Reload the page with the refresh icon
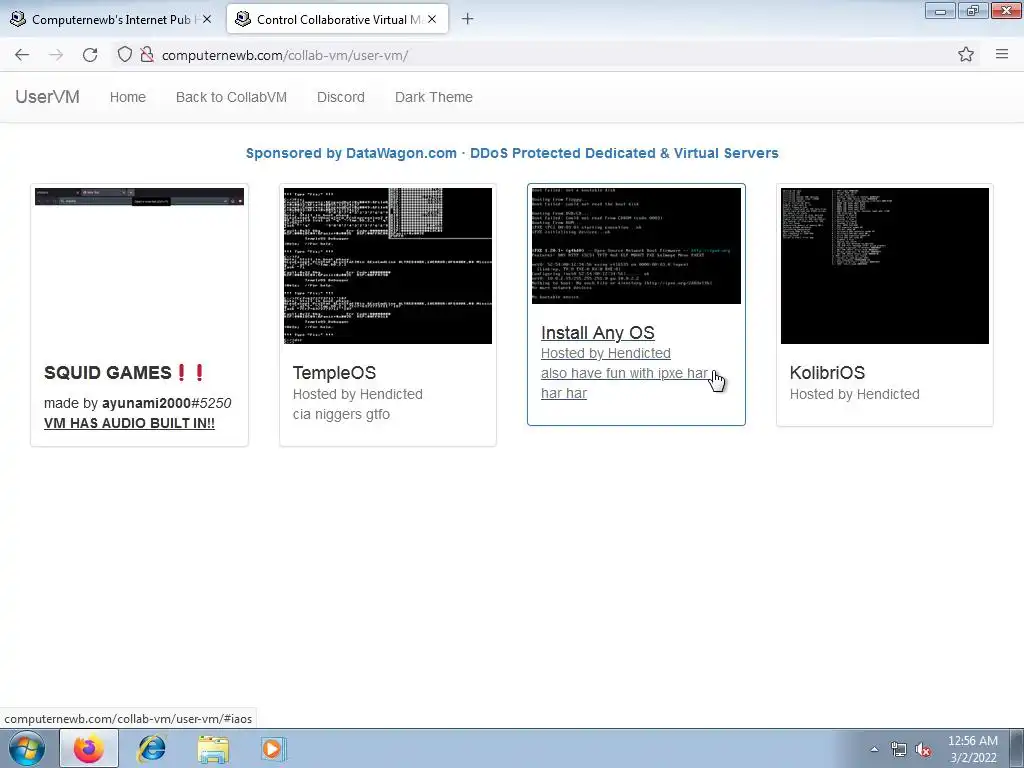The image size is (1024, 768). (90, 55)
